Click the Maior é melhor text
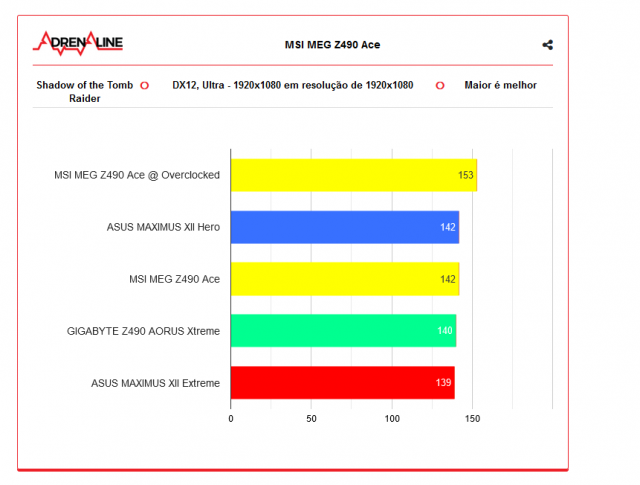 coord(500,85)
